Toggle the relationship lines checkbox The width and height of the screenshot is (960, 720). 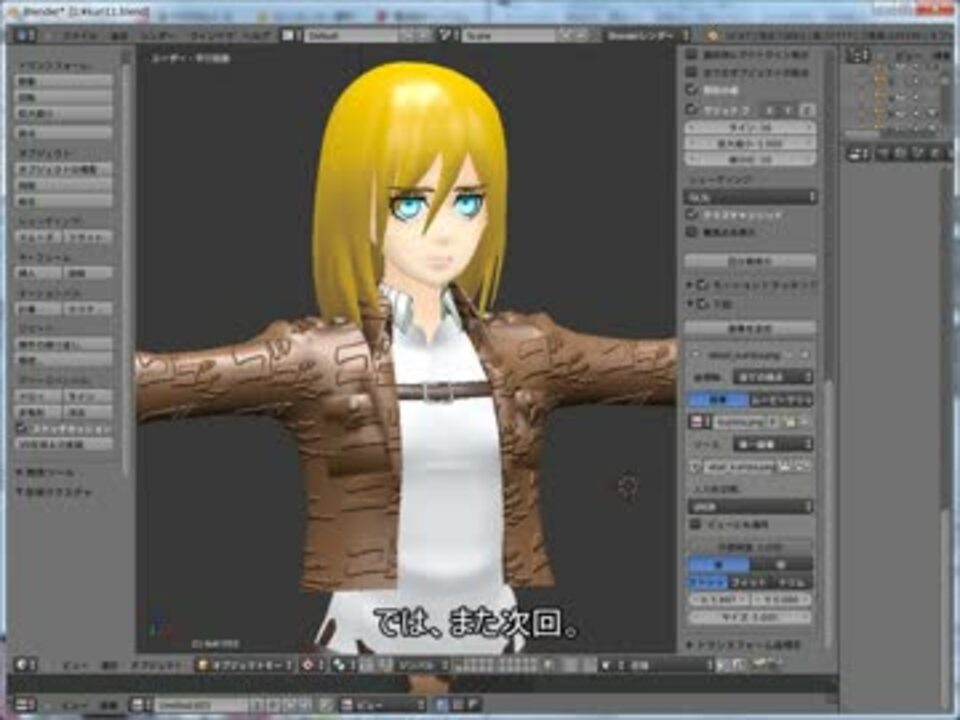click(x=692, y=90)
